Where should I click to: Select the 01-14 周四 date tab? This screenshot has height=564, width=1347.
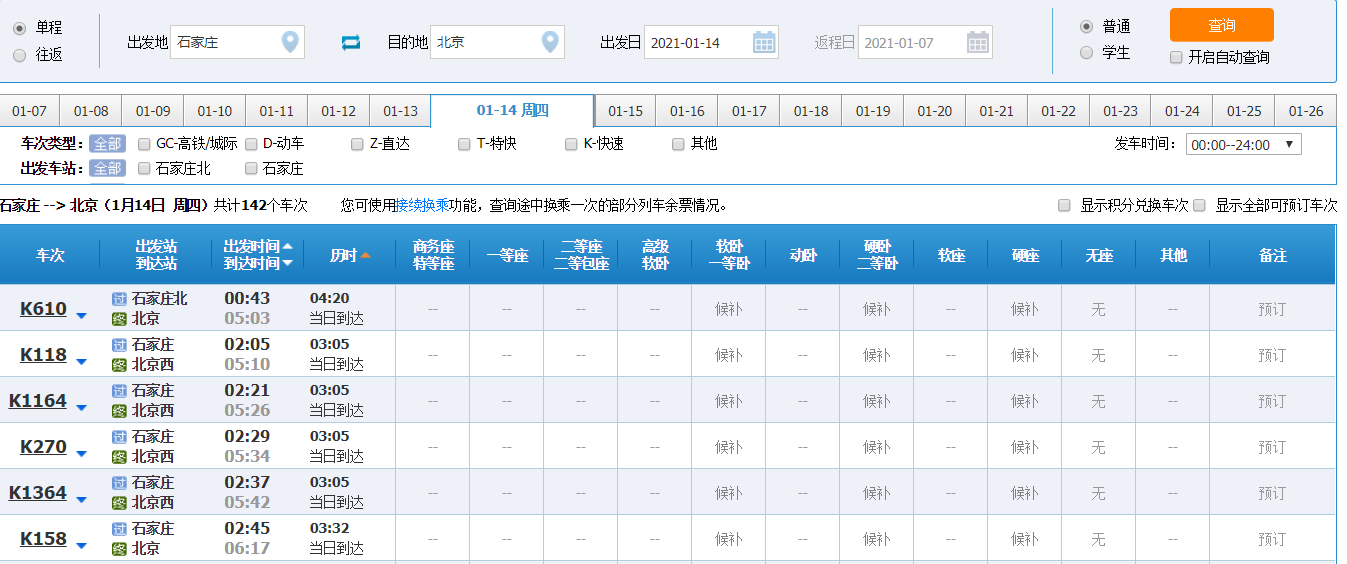[513, 110]
